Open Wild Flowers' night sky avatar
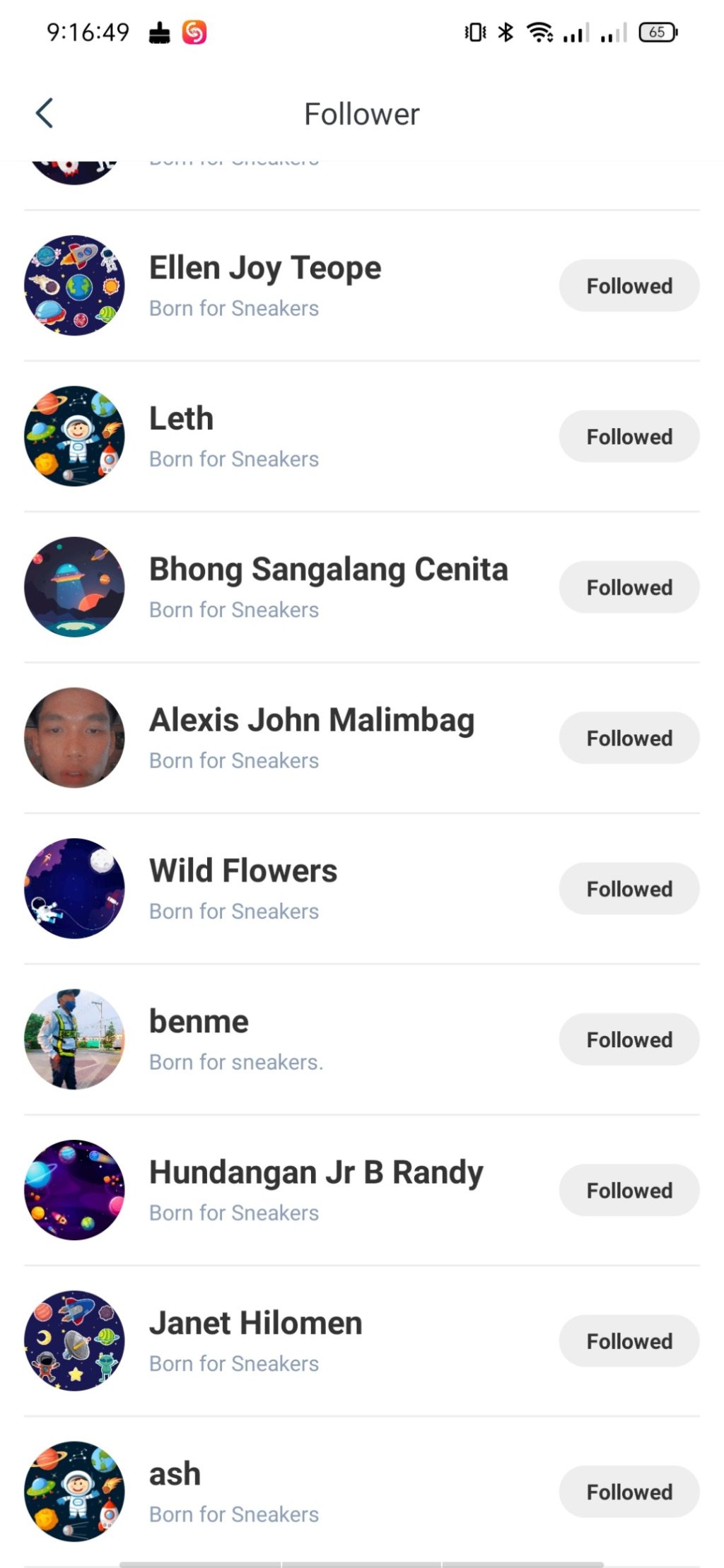Image resolution: width=724 pixels, height=1568 pixels. coord(74,888)
